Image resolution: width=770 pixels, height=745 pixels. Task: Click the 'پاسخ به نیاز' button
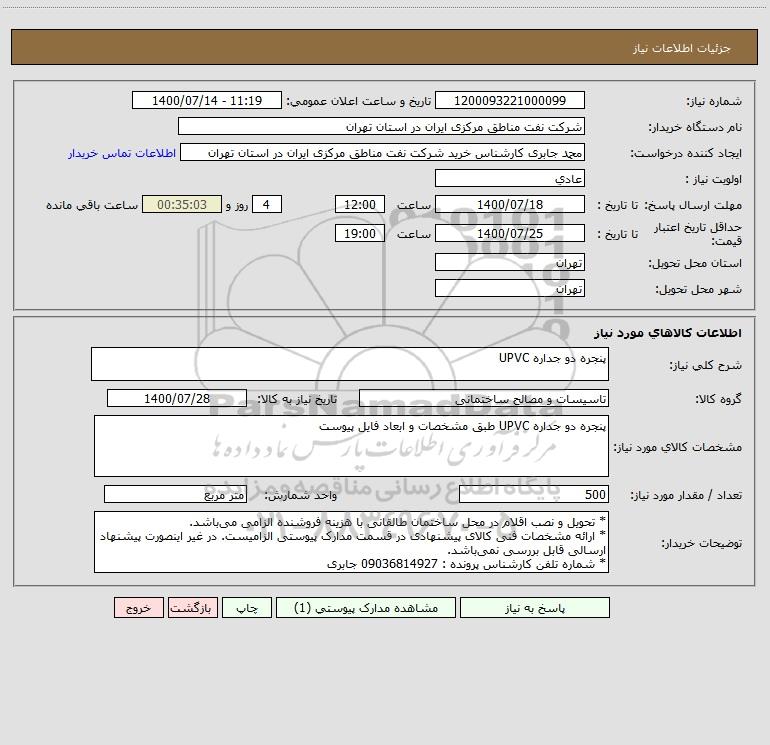tap(534, 608)
